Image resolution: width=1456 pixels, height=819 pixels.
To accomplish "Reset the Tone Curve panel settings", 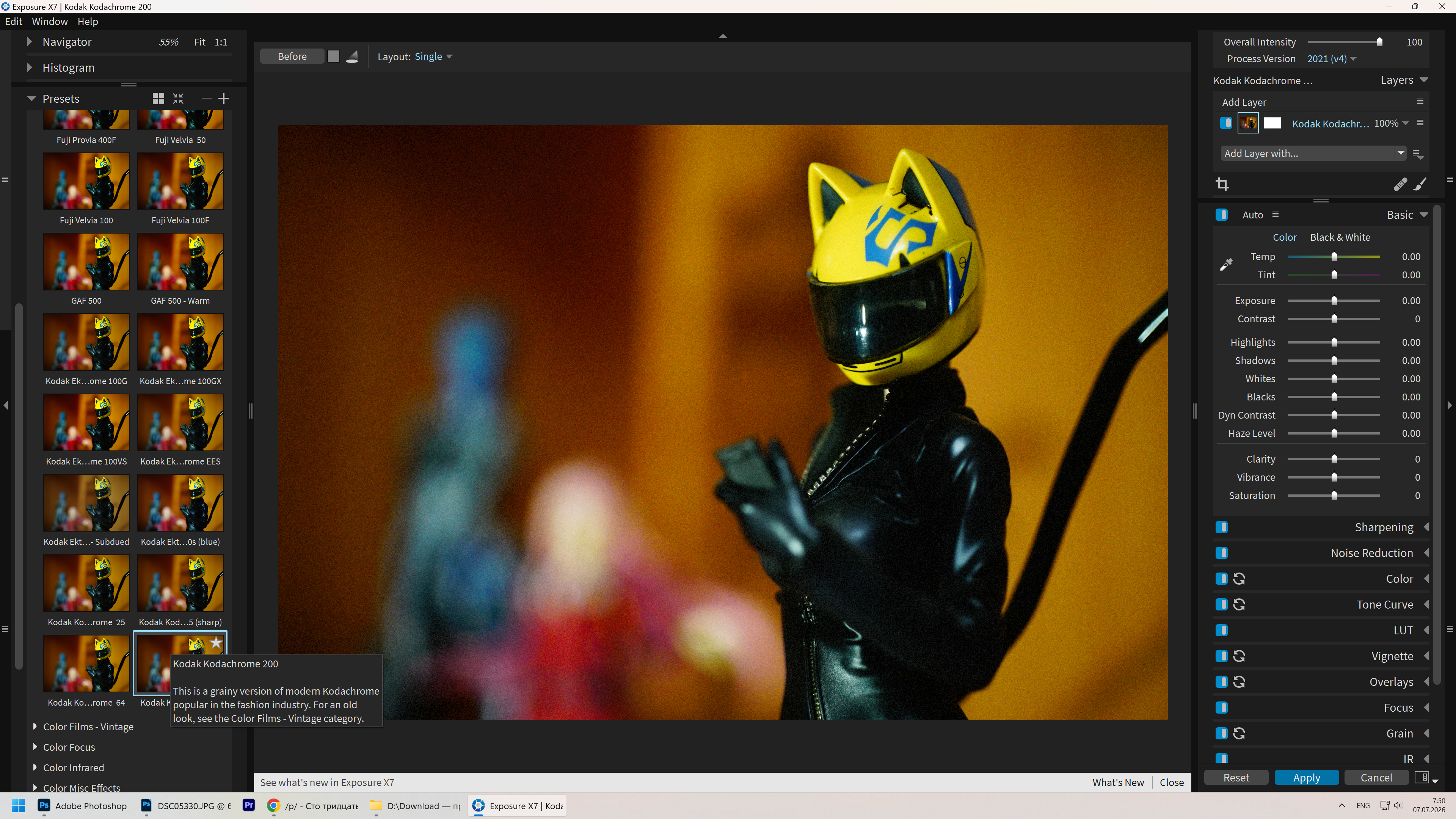I will pyautogui.click(x=1239, y=605).
